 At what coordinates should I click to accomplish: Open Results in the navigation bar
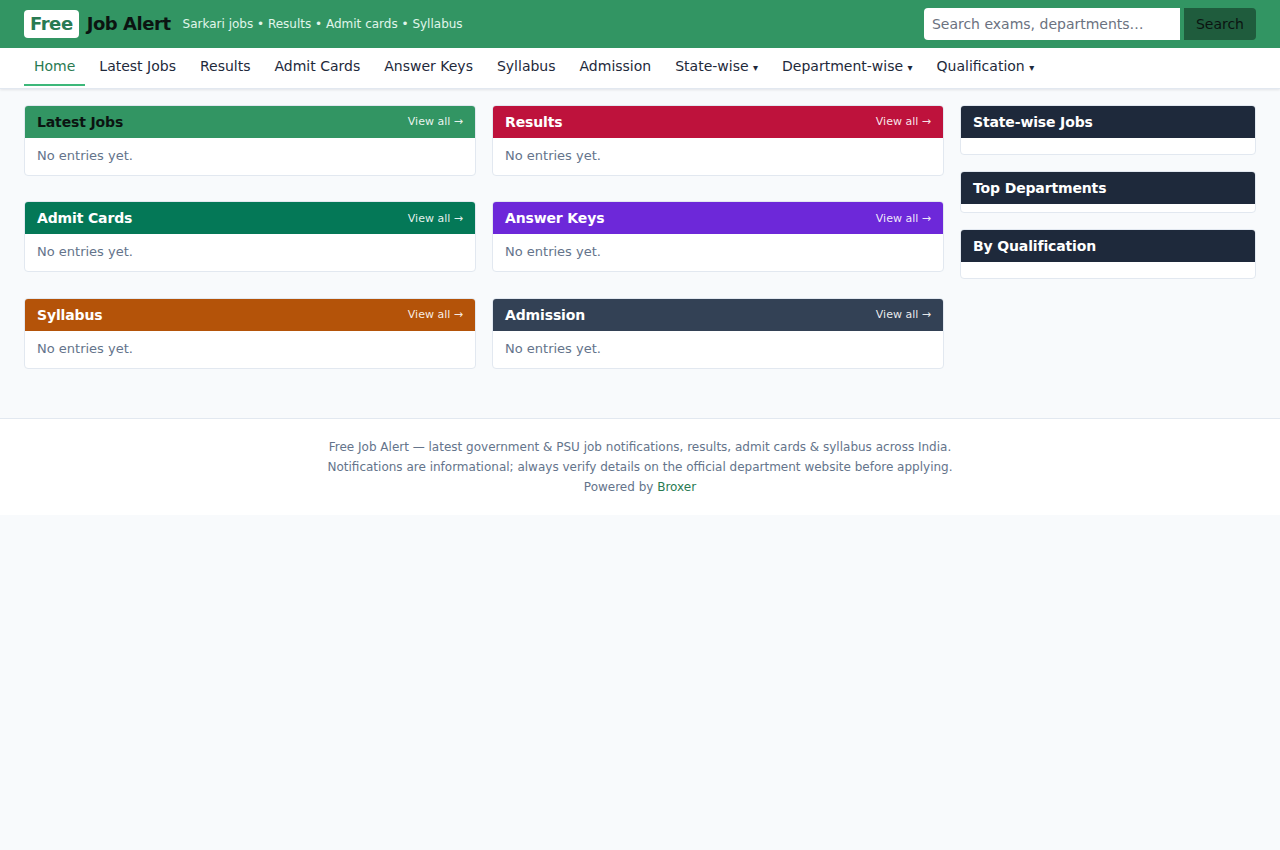pyautogui.click(x=225, y=66)
